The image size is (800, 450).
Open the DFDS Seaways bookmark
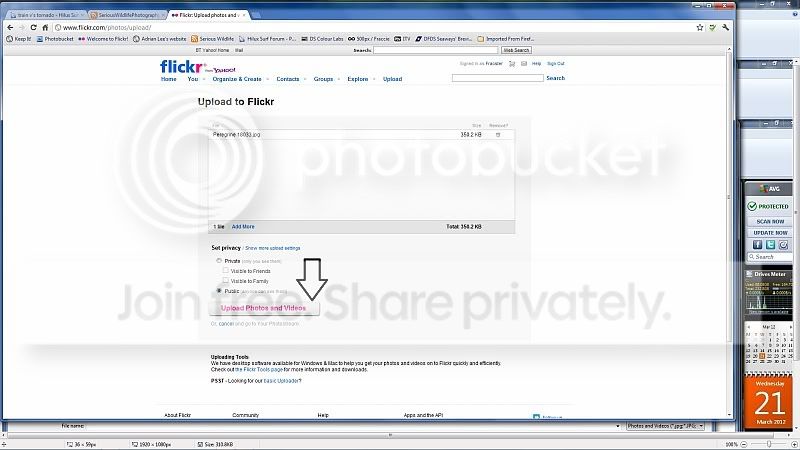(x=443, y=39)
